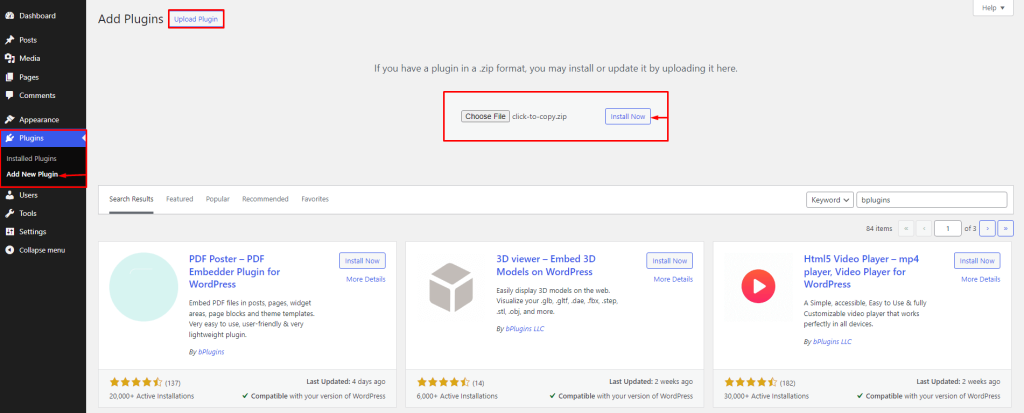Open Installed Plugins submenu item
This screenshot has height=413, width=1024.
(31, 158)
